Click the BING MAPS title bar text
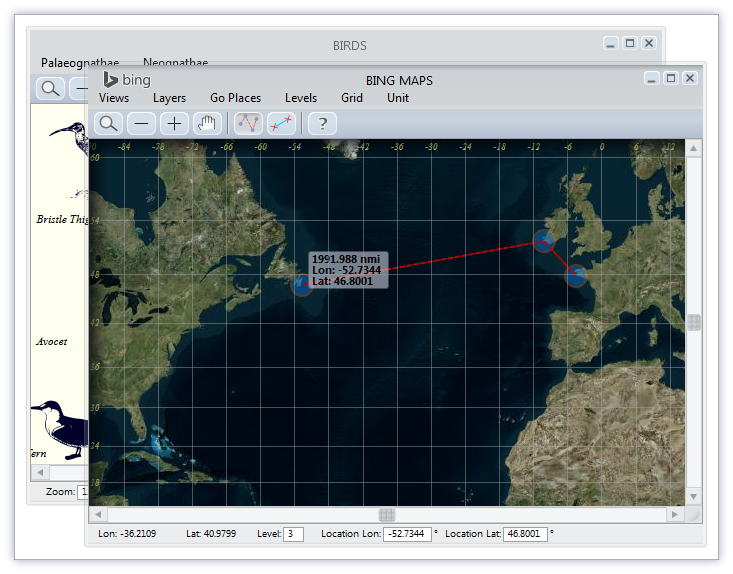This screenshot has height=574, width=733. (x=399, y=81)
